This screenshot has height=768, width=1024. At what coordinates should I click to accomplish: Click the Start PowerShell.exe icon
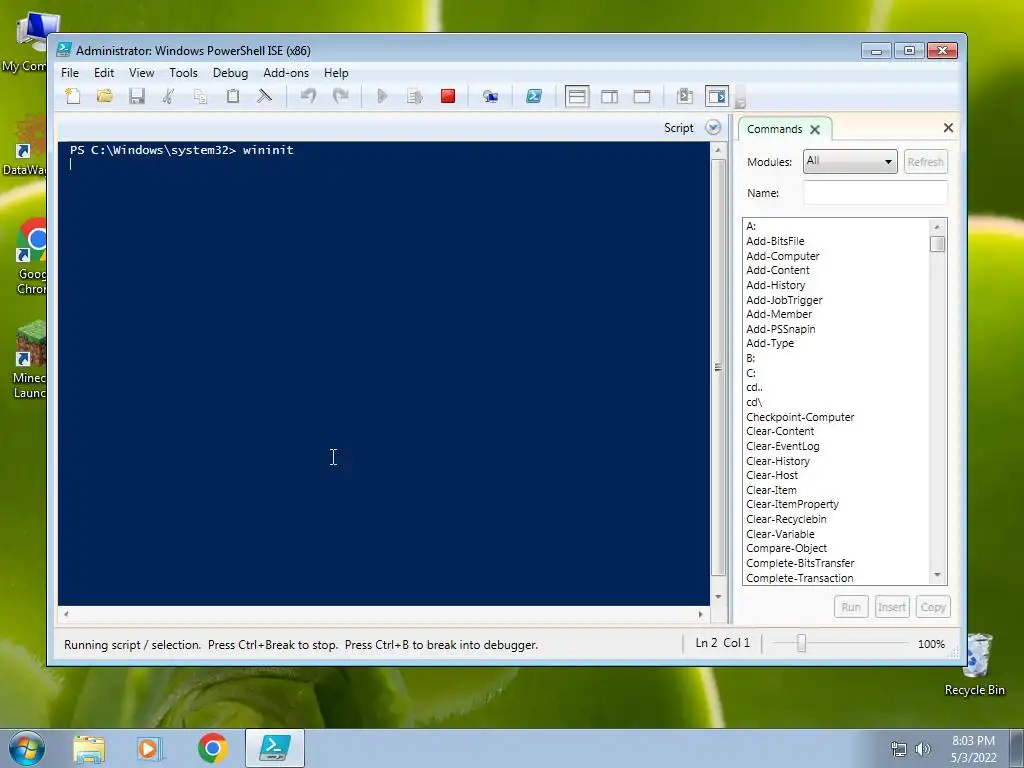(534, 97)
